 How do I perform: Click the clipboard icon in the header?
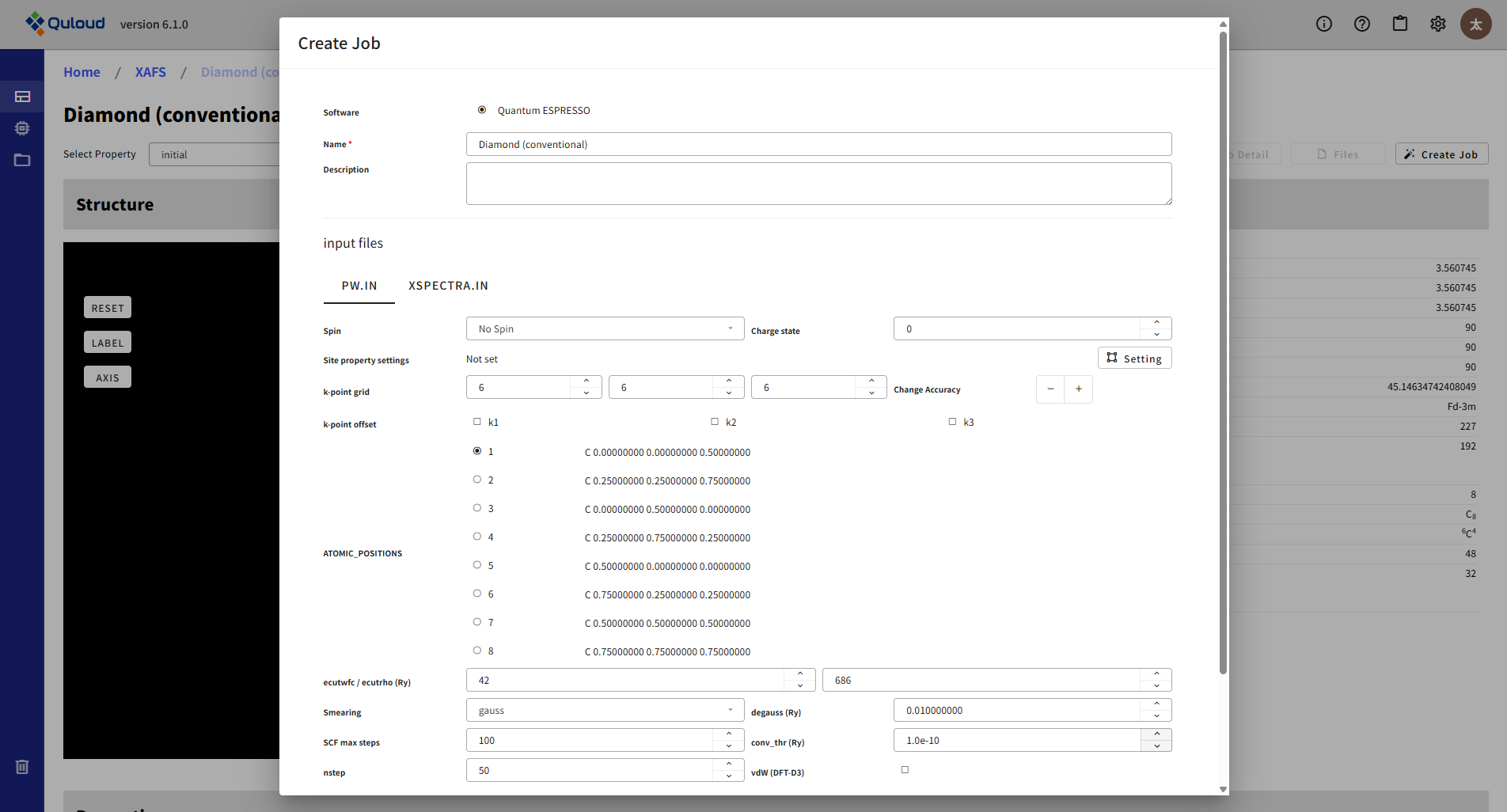coord(1399,24)
